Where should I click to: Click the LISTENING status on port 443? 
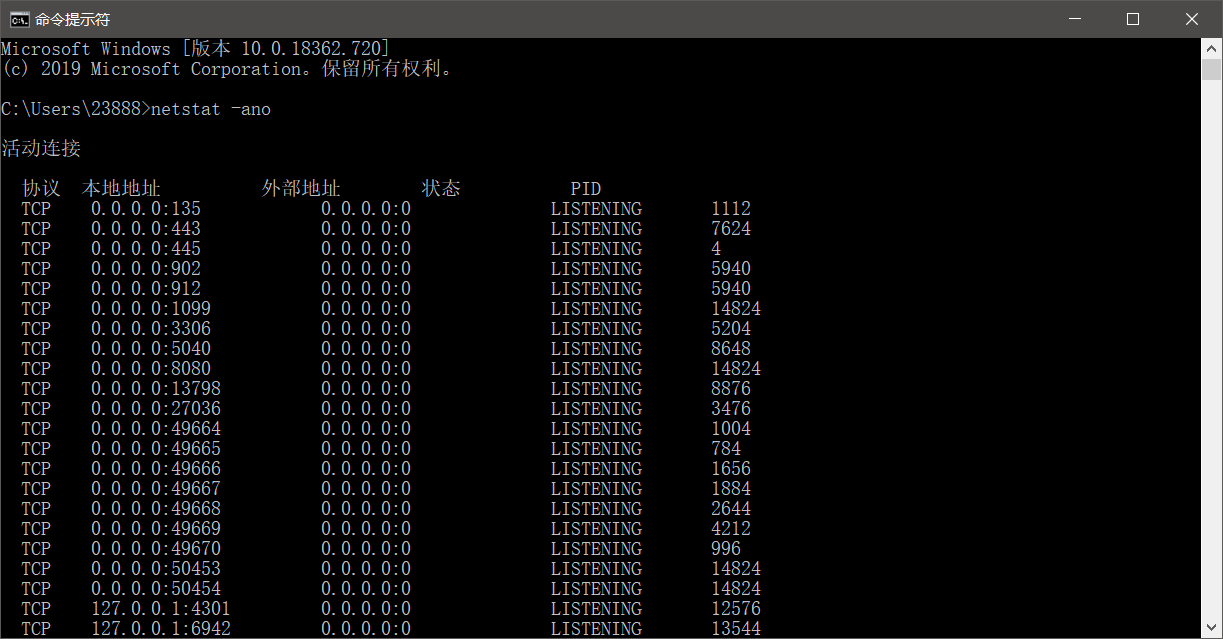(596, 228)
